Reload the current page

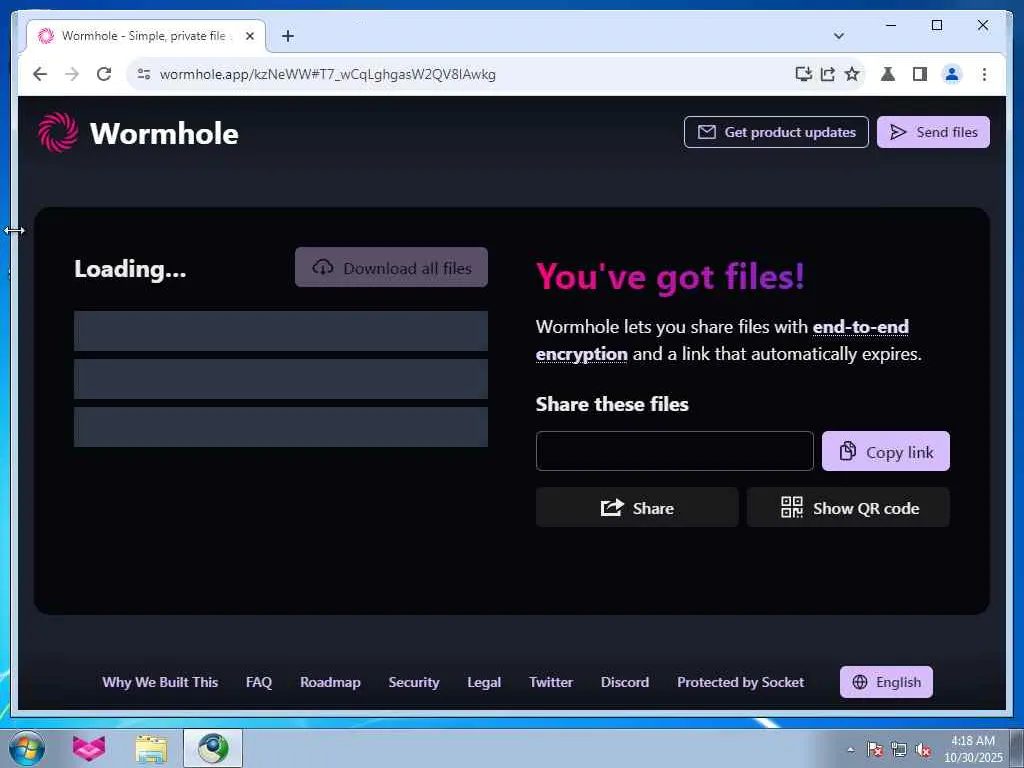[x=104, y=74]
